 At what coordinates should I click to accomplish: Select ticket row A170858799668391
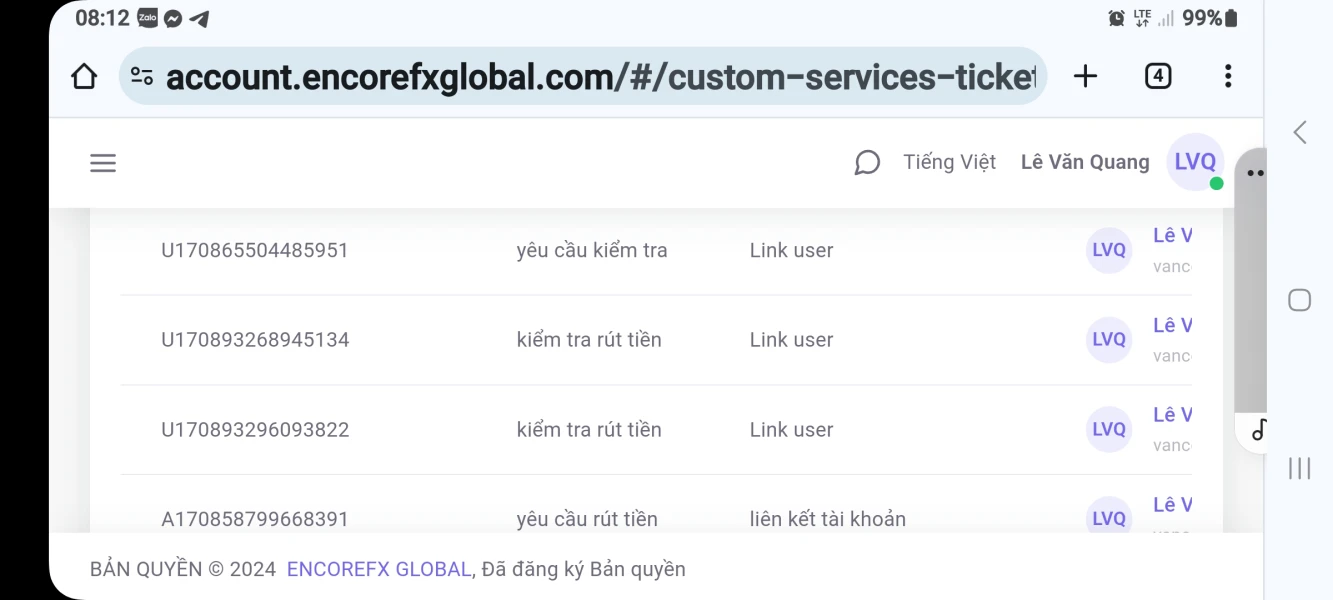point(255,519)
